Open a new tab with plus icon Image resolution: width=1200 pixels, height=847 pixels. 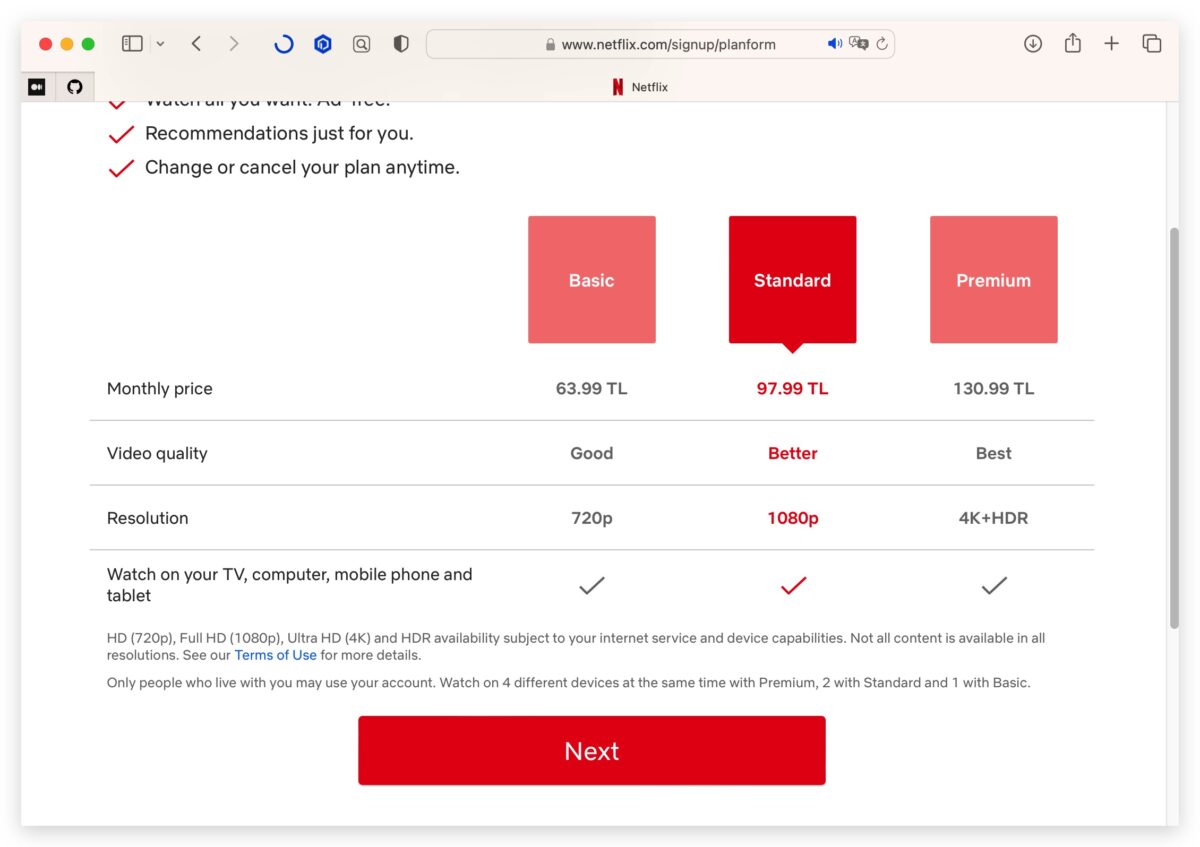tap(1111, 44)
